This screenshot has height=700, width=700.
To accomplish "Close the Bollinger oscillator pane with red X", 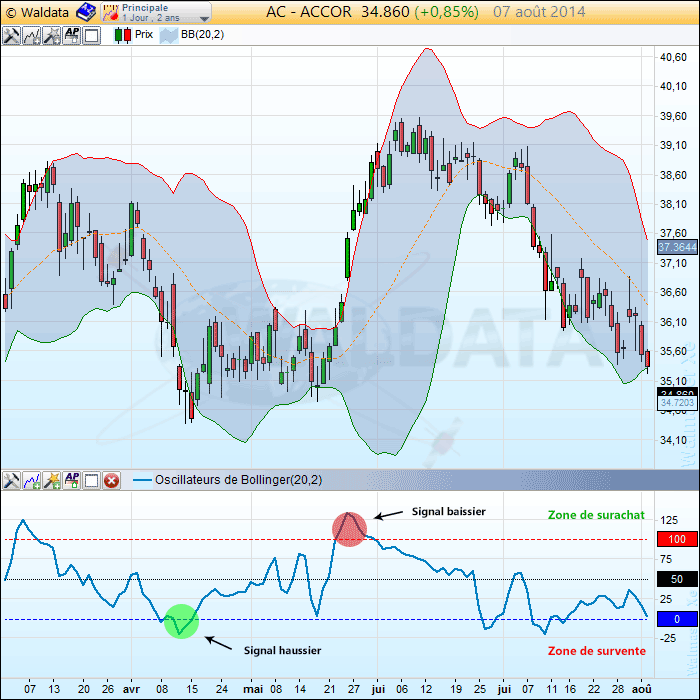I will tap(111, 481).
